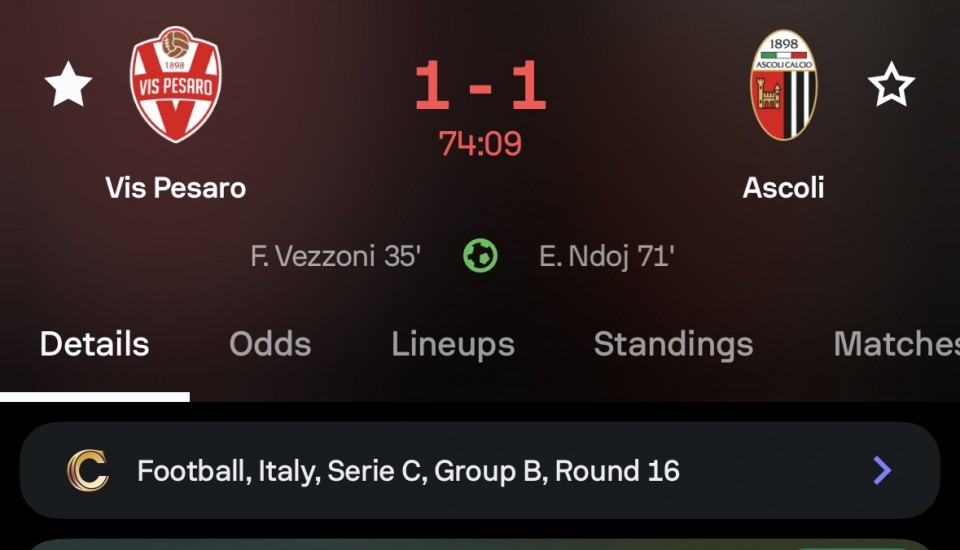
Task: Open the Lineups tab
Action: click(x=452, y=344)
